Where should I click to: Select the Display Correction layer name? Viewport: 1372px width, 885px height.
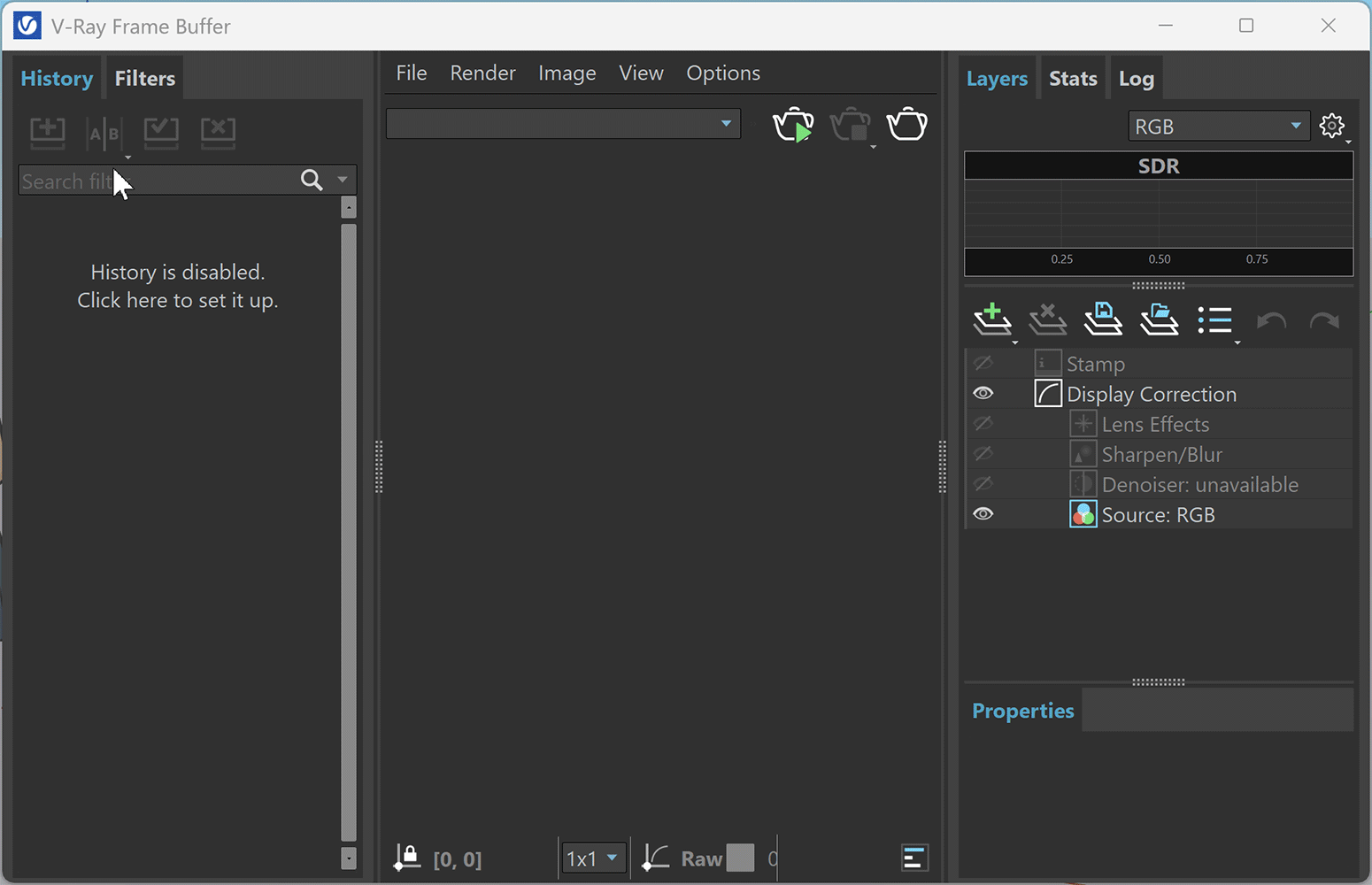click(1152, 394)
